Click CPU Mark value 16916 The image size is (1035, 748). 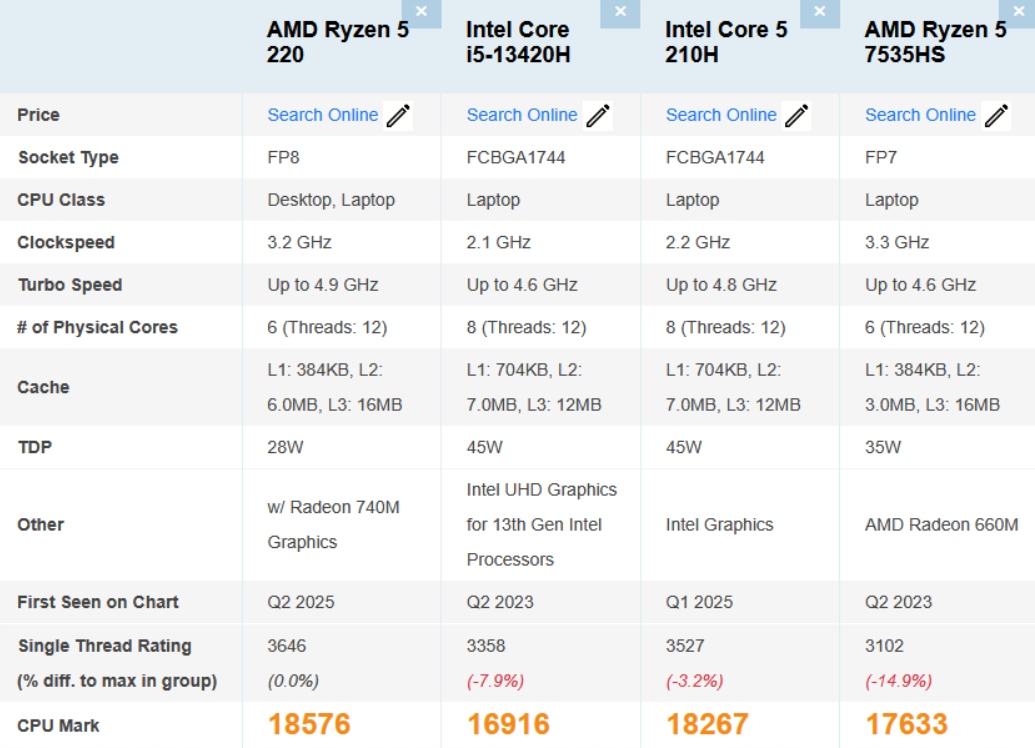tap(508, 724)
